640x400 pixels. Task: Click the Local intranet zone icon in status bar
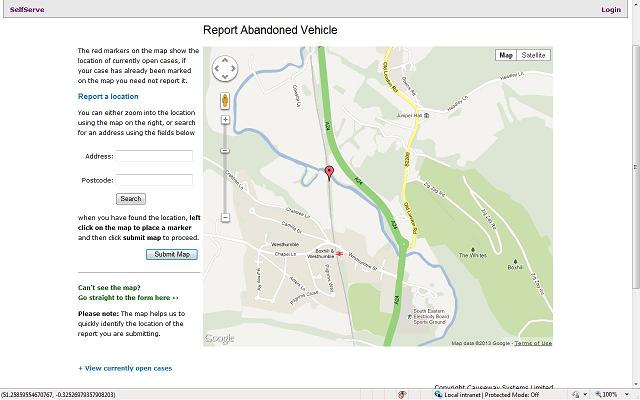(438, 394)
